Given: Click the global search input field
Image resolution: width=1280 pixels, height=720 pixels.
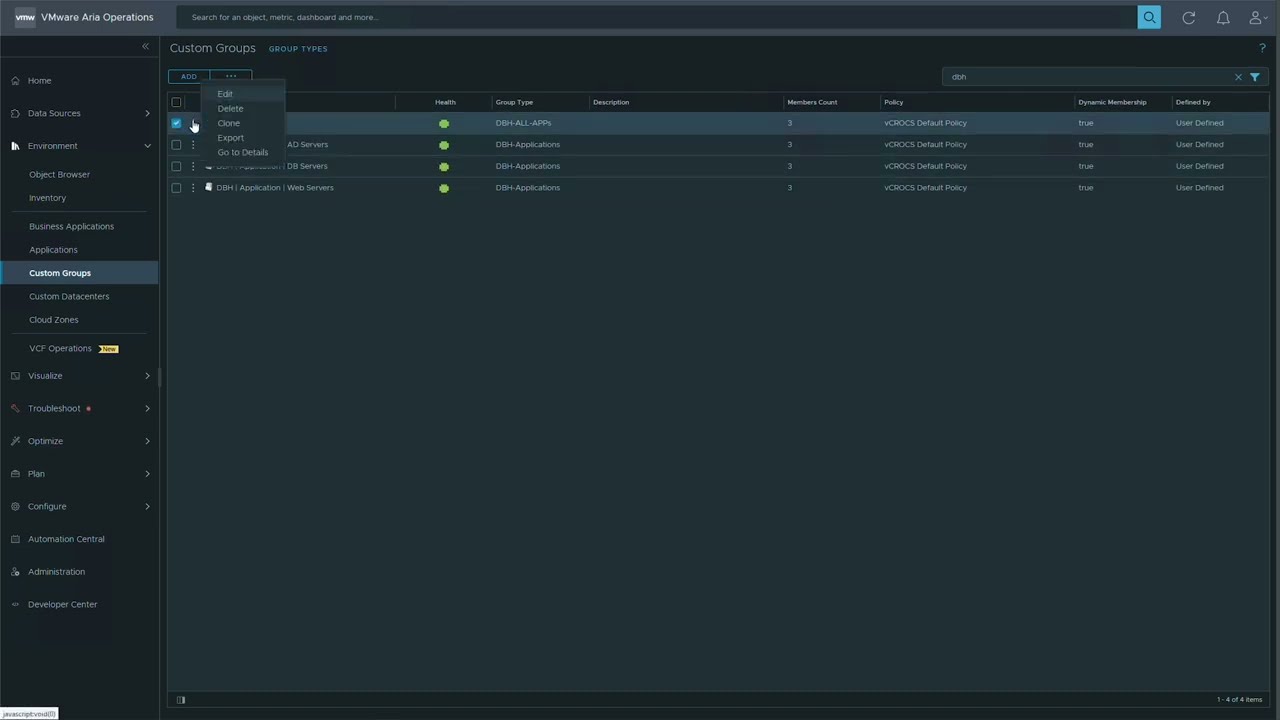Looking at the screenshot, I should click(x=657, y=17).
